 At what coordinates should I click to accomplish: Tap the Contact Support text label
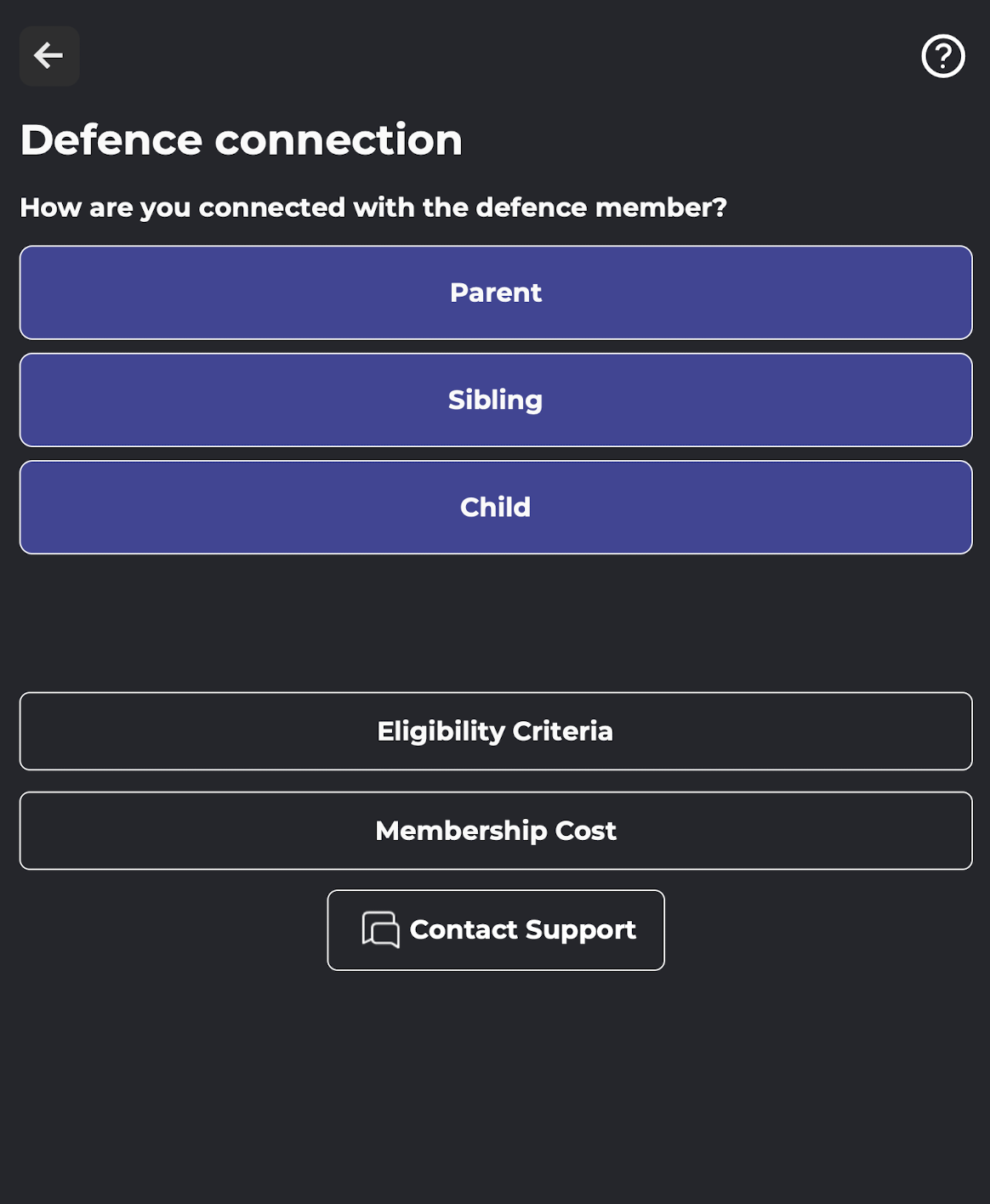pos(523,931)
